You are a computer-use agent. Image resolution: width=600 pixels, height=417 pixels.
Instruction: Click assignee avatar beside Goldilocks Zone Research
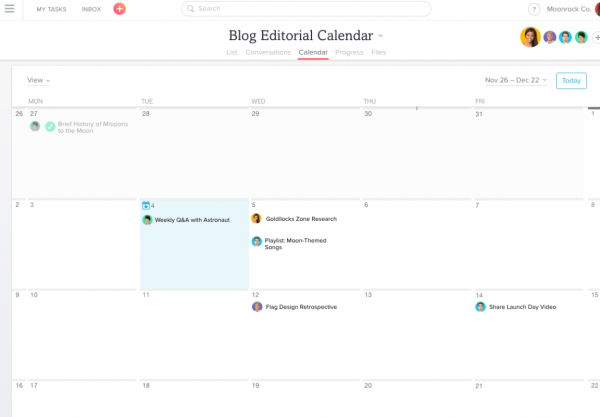pos(256,218)
